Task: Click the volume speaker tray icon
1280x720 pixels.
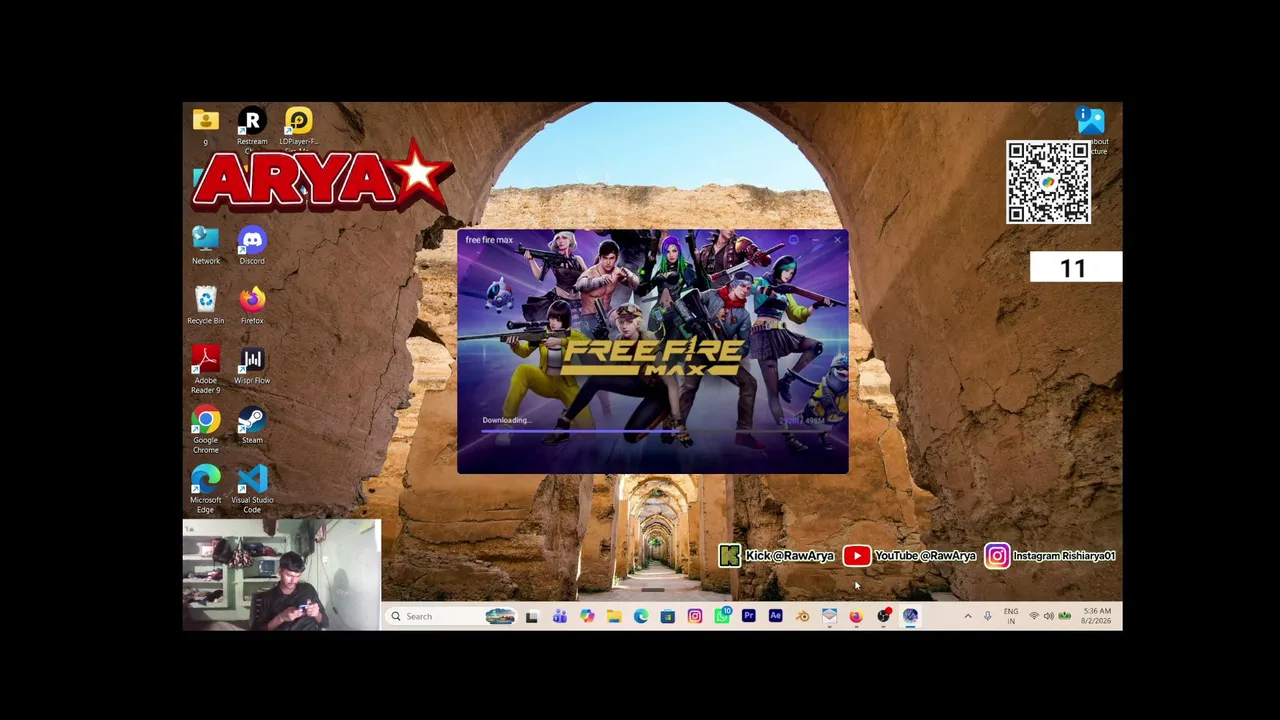Action: [x=1048, y=616]
